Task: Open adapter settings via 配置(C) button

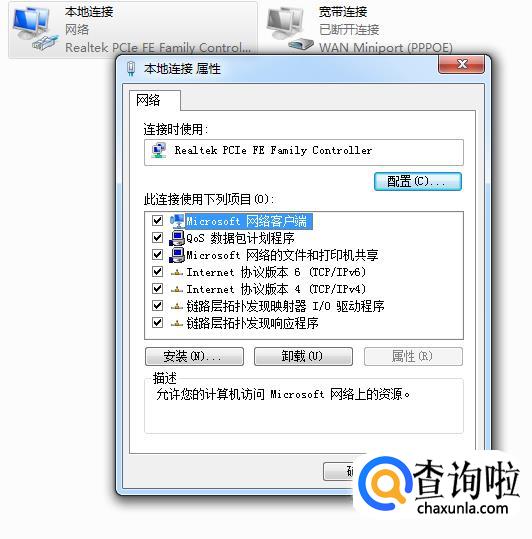Action: coord(418,182)
